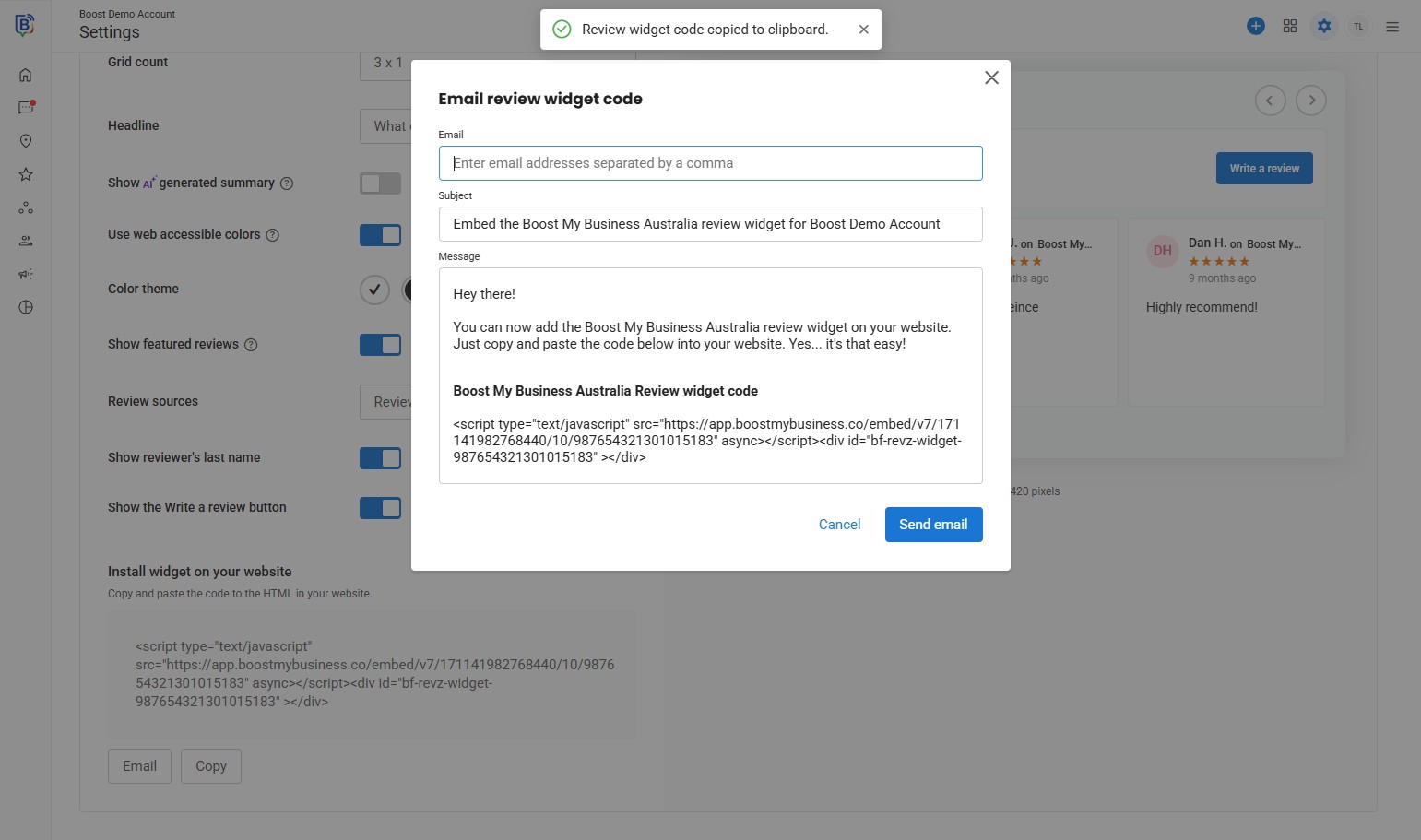Viewport: 1421px width, 840px height.
Task: Click the next reviews chevron arrow
Action: tap(1310, 101)
